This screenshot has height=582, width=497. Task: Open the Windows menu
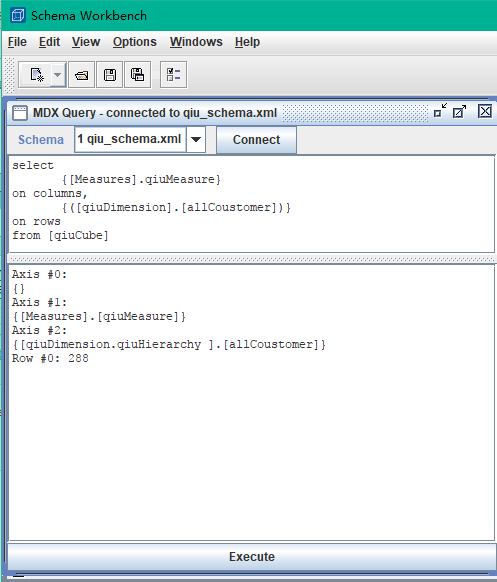click(x=196, y=42)
